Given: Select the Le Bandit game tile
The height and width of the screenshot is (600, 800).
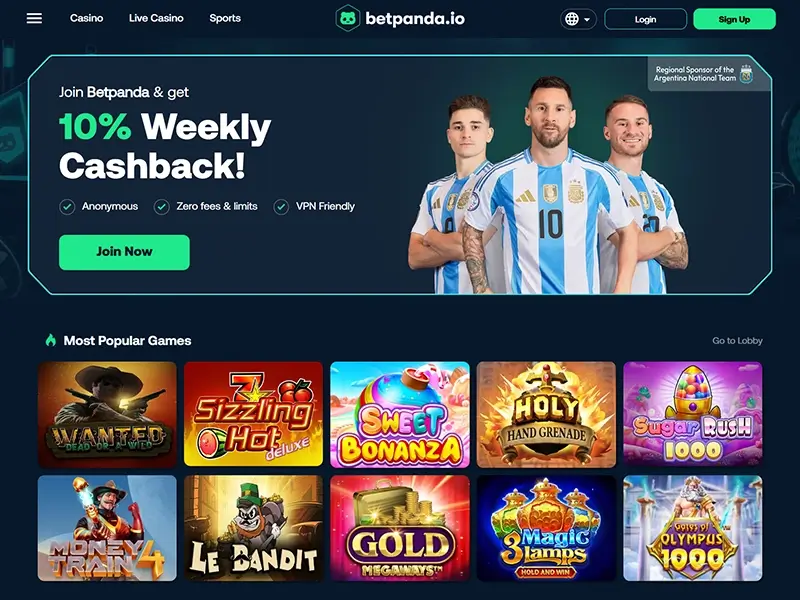Looking at the screenshot, I should point(254,528).
